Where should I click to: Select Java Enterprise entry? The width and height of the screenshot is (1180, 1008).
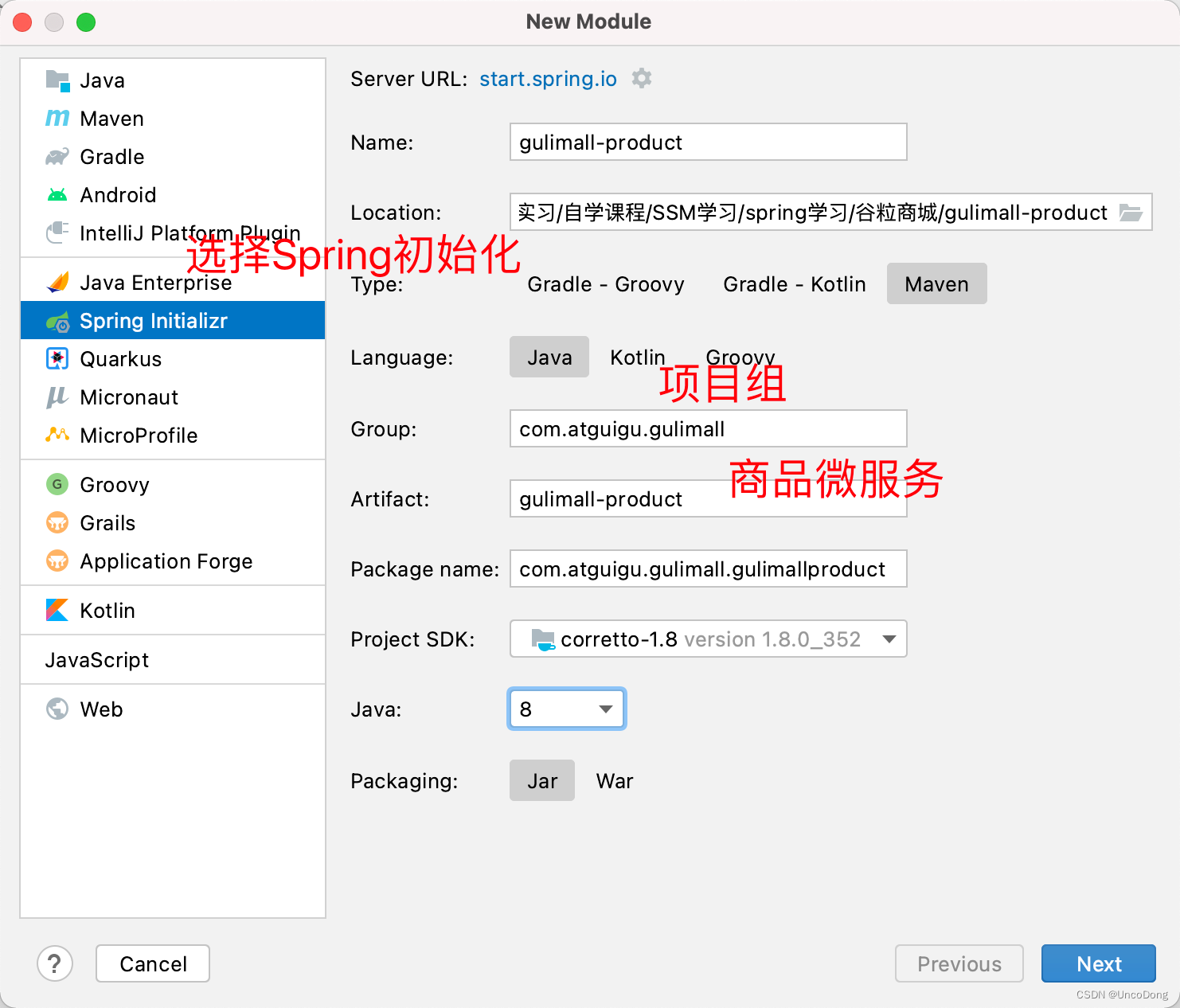click(x=173, y=283)
